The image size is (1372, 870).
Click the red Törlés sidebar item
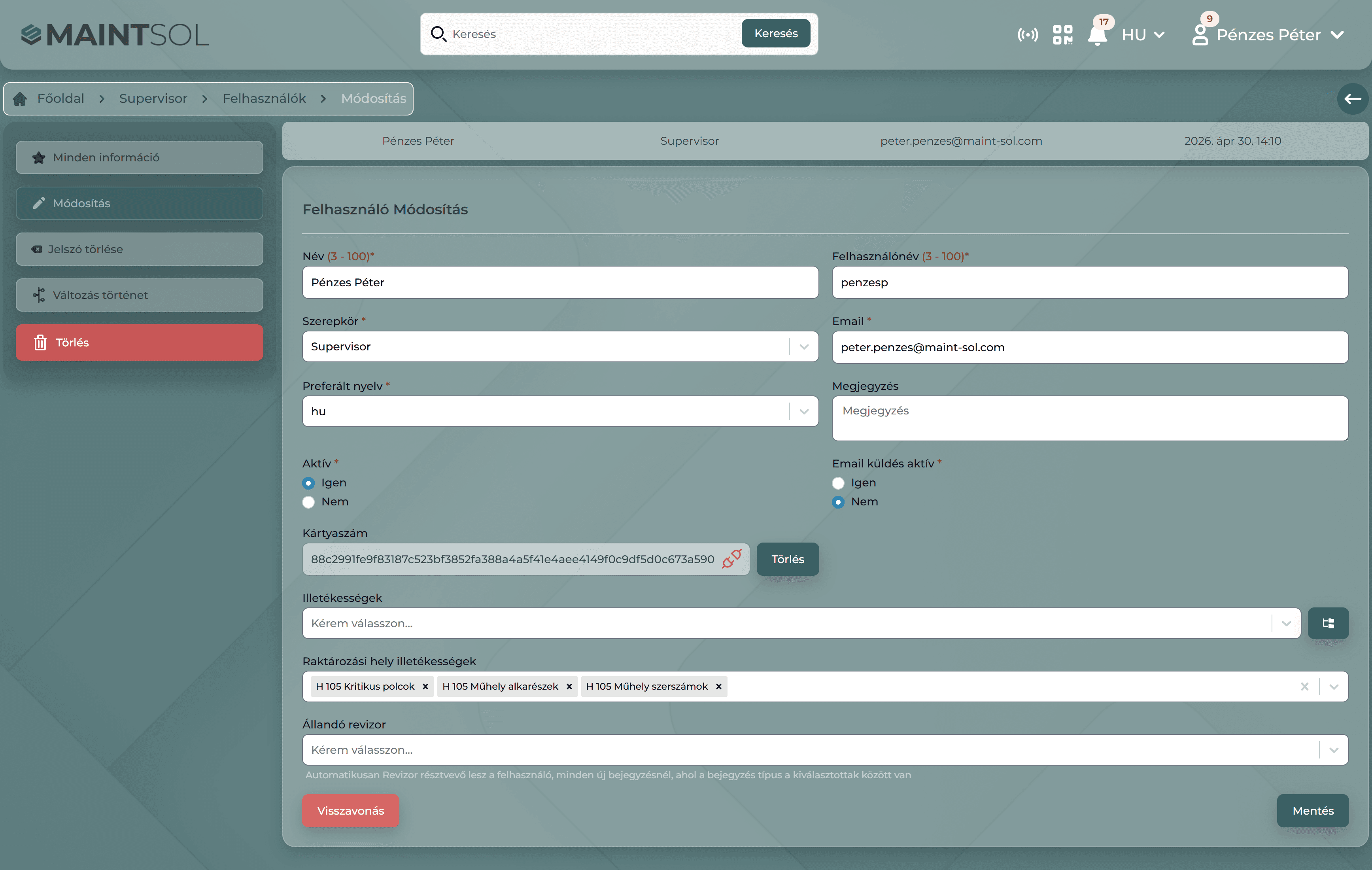[x=140, y=342]
